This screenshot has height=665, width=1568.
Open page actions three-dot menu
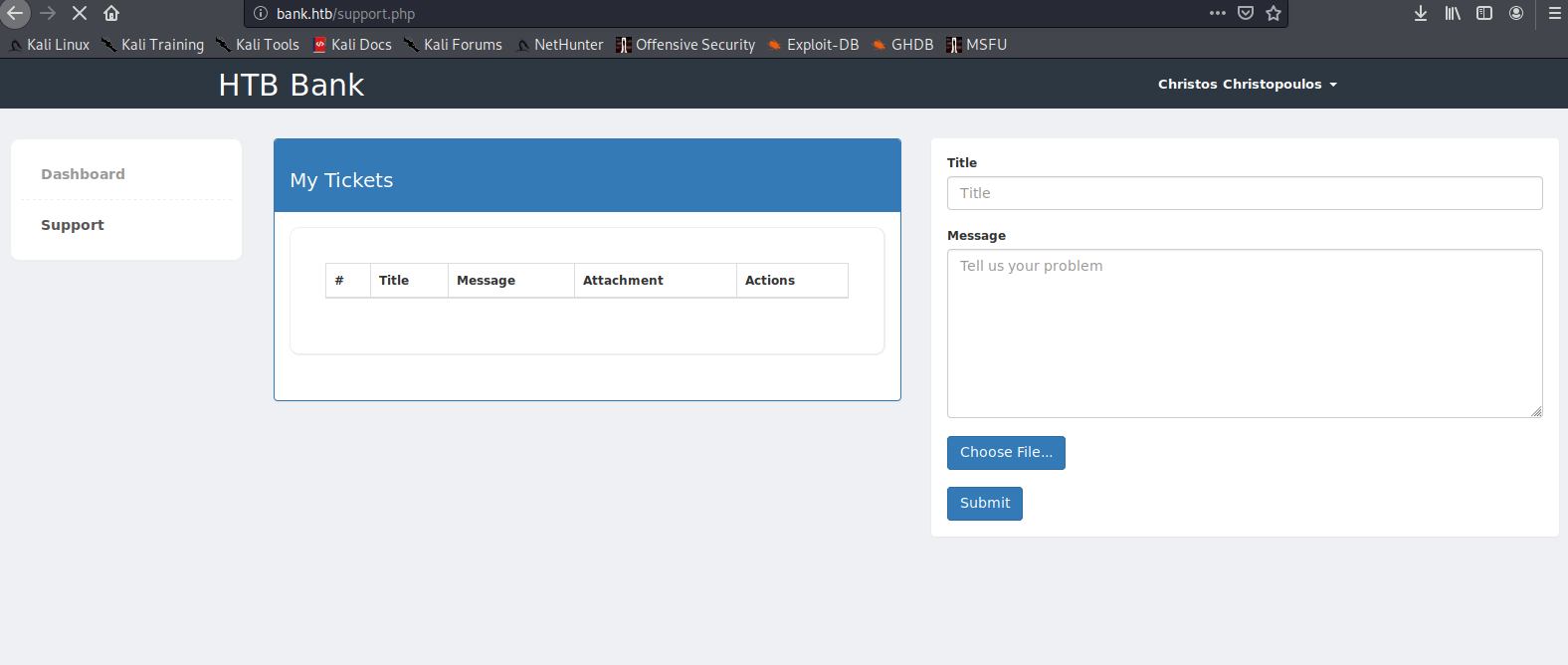tap(1217, 13)
